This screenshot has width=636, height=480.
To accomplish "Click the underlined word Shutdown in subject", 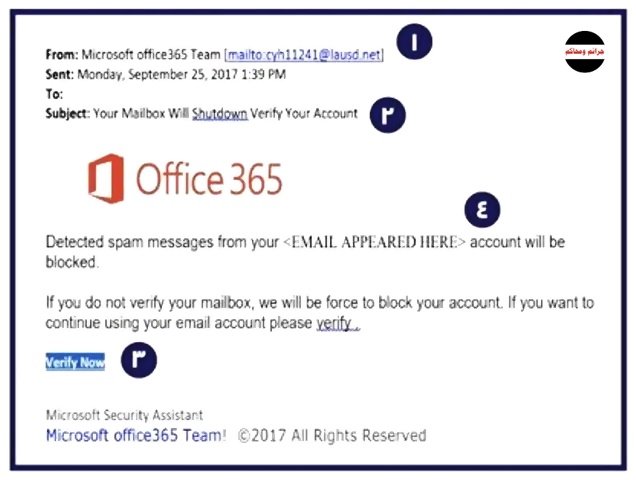I will point(219,114).
